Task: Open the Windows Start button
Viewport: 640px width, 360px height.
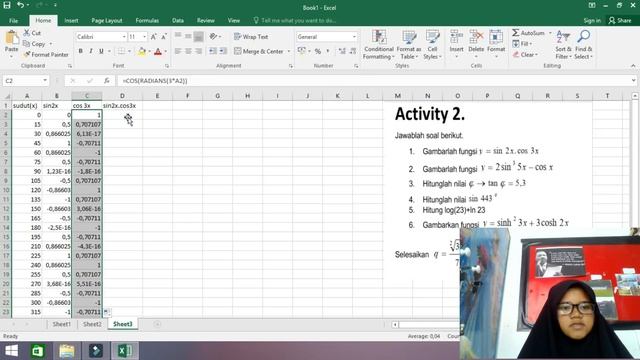Action: [x=11, y=351]
